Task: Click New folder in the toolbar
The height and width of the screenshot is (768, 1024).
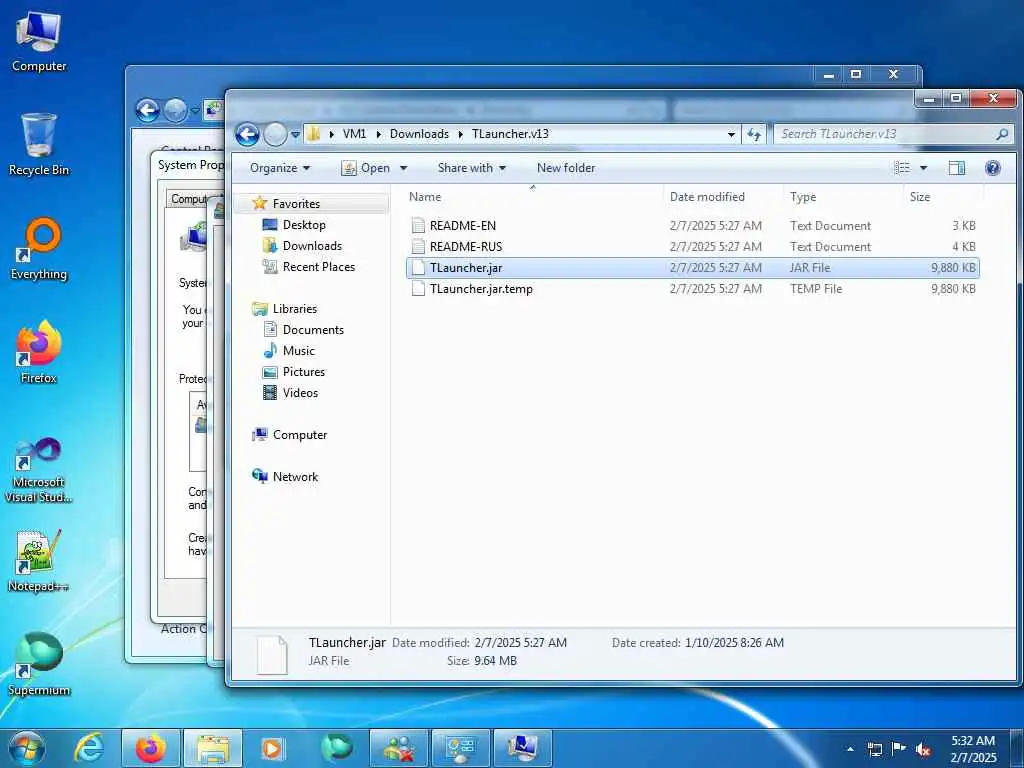Action: click(x=566, y=168)
